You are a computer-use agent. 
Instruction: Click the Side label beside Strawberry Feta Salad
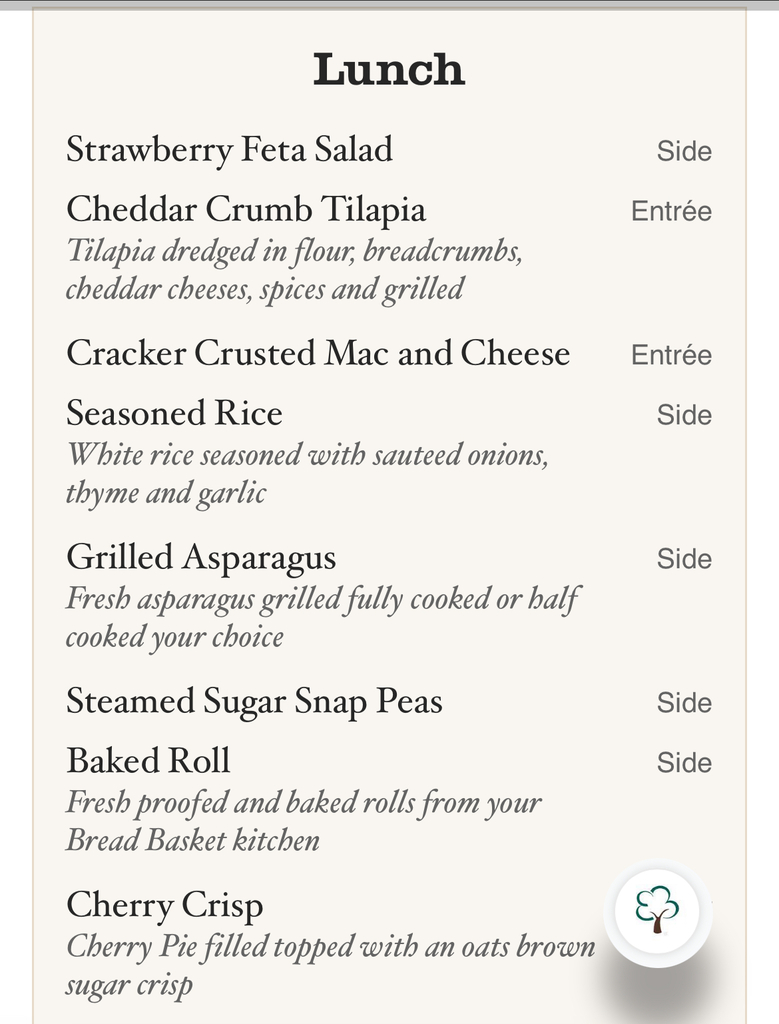(684, 151)
